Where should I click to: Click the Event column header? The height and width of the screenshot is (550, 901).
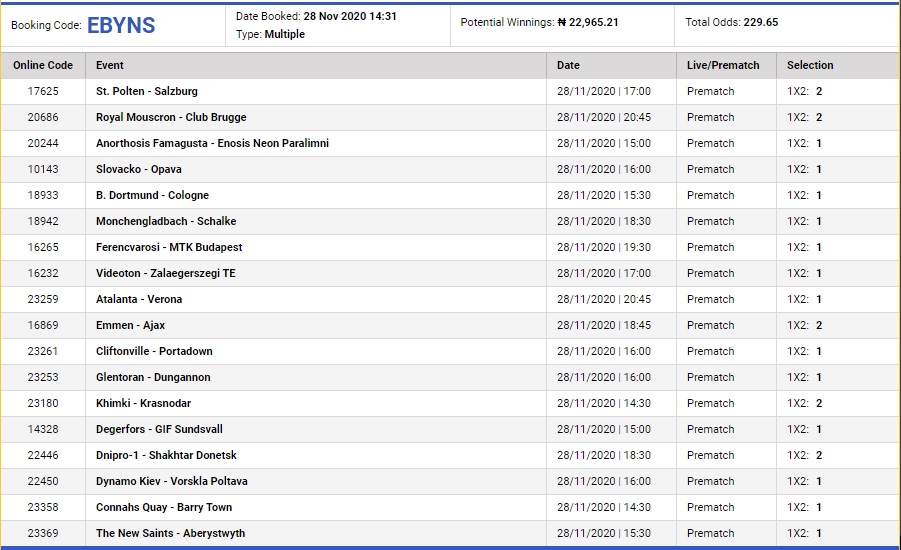[x=110, y=65]
